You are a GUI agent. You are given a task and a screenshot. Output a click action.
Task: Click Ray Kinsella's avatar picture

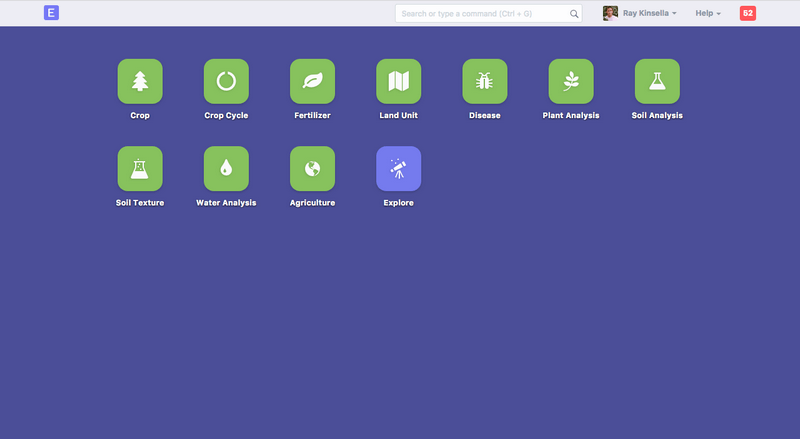tap(610, 13)
